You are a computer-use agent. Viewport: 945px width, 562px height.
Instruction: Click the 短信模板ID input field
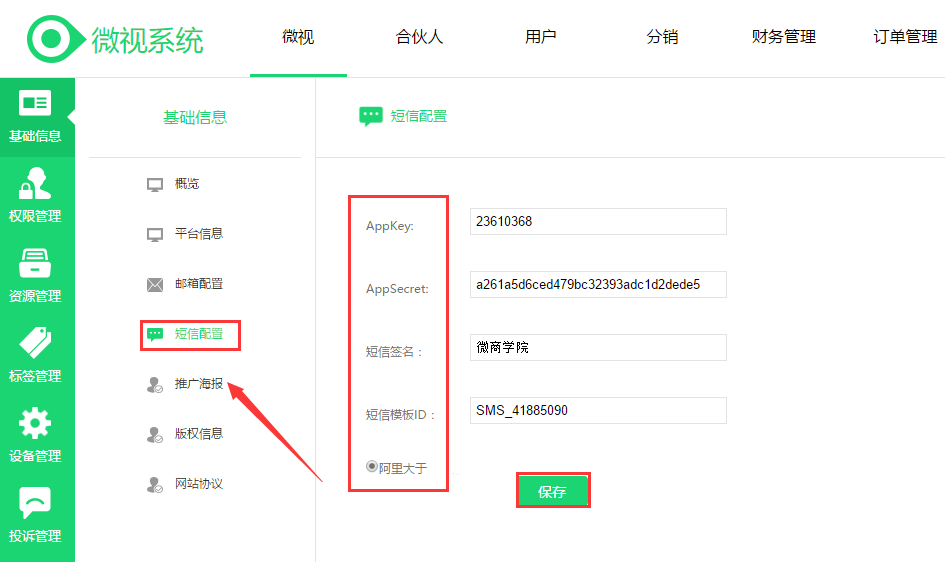click(x=597, y=411)
